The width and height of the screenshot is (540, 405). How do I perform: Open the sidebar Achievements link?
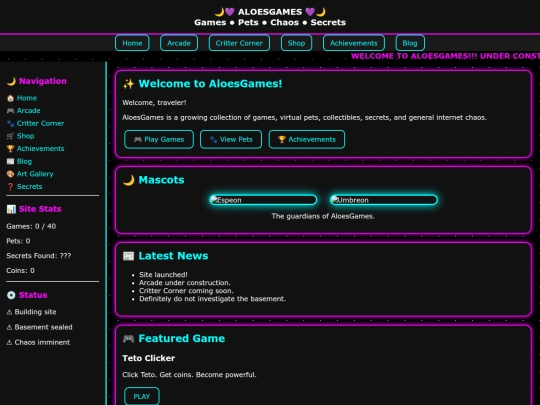coord(41,149)
